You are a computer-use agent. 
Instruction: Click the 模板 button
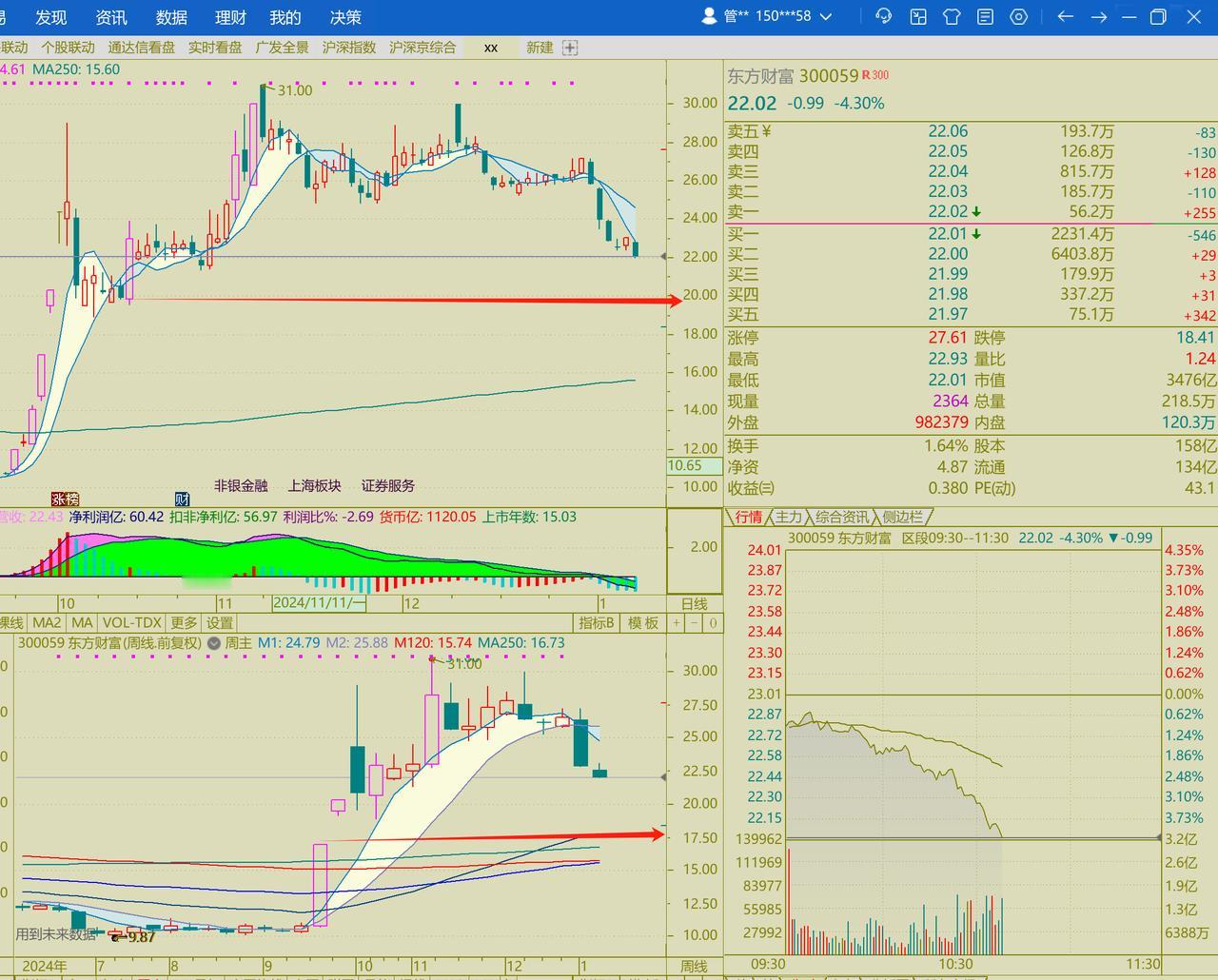(x=643, y=623)
